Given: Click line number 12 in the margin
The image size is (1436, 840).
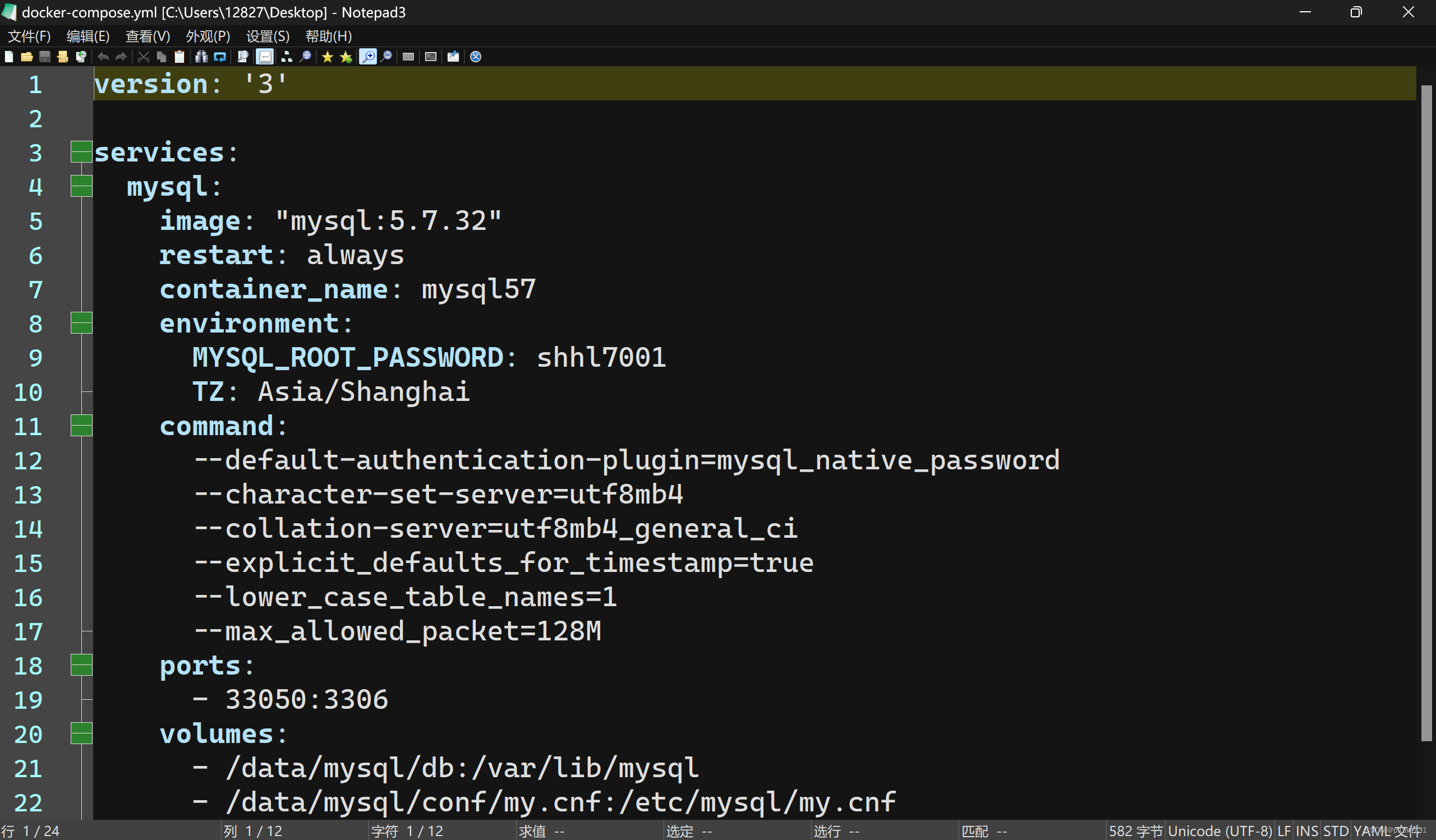Looking at the screenshot, I should [x=29, y=461].
